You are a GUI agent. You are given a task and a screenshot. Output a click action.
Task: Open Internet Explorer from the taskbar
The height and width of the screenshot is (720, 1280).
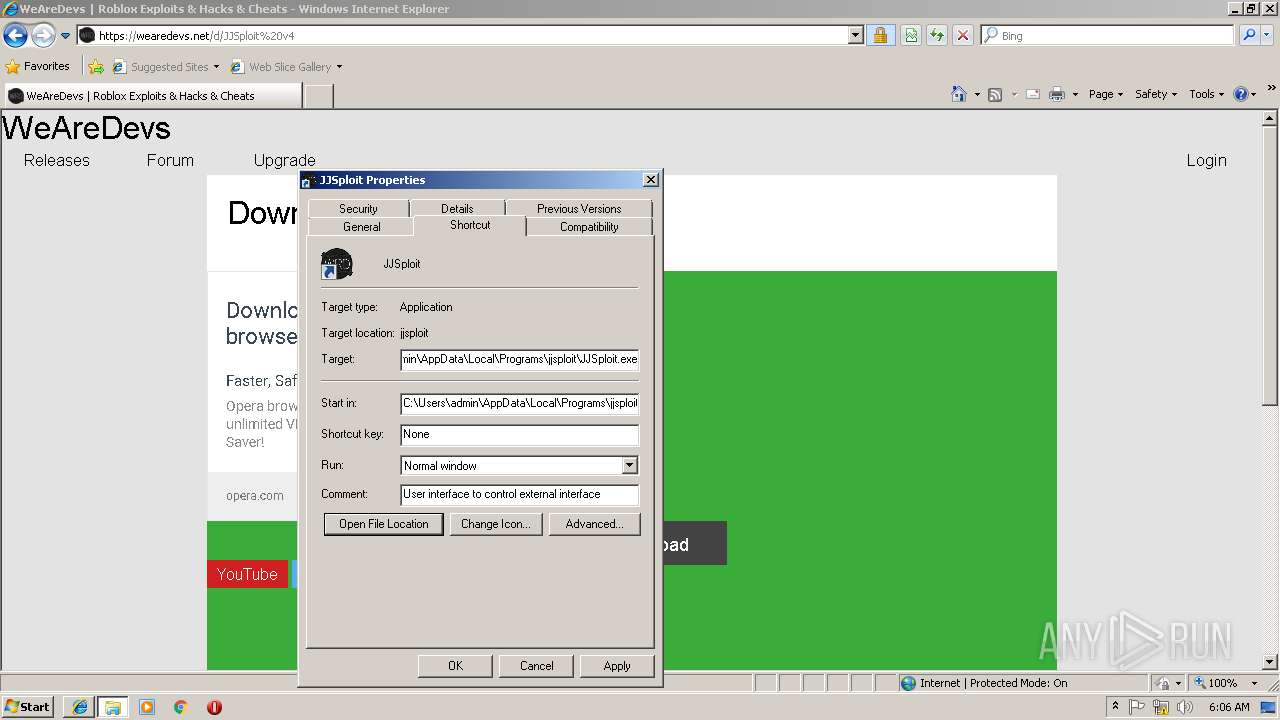pos(80,707)
